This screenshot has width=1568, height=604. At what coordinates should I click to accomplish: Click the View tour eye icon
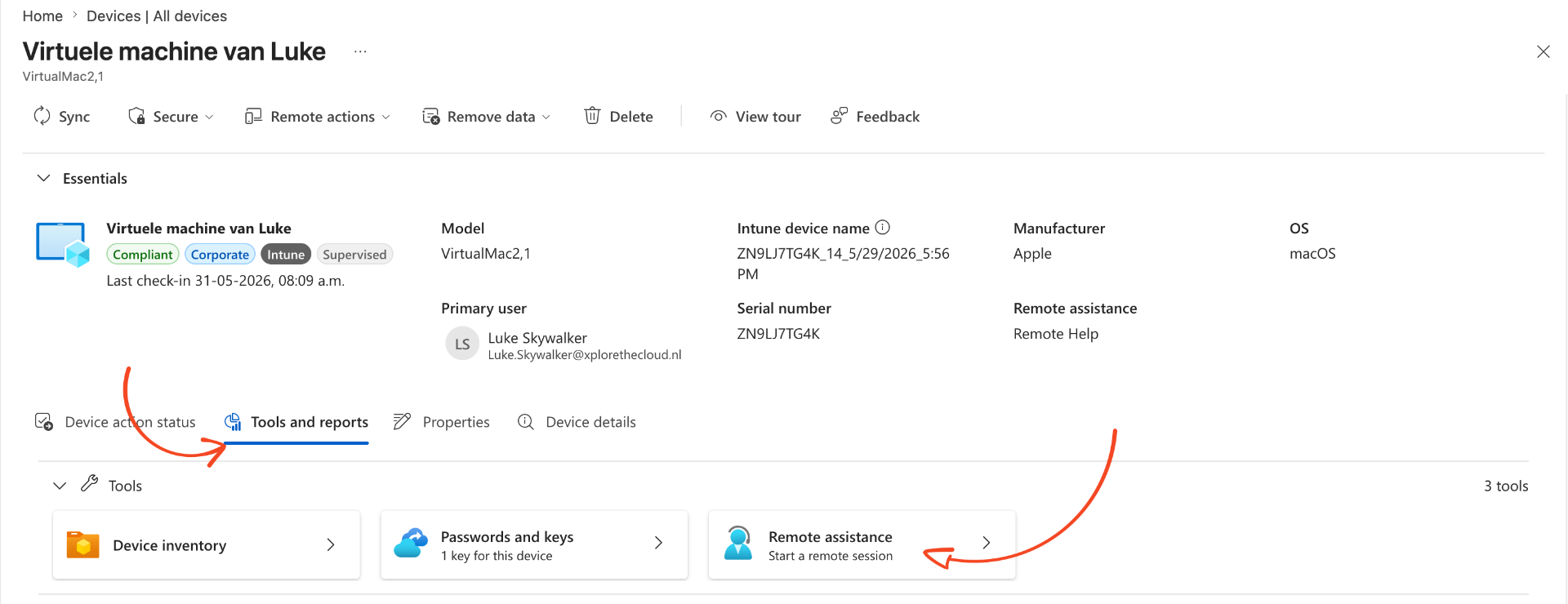tap(718, 116)
